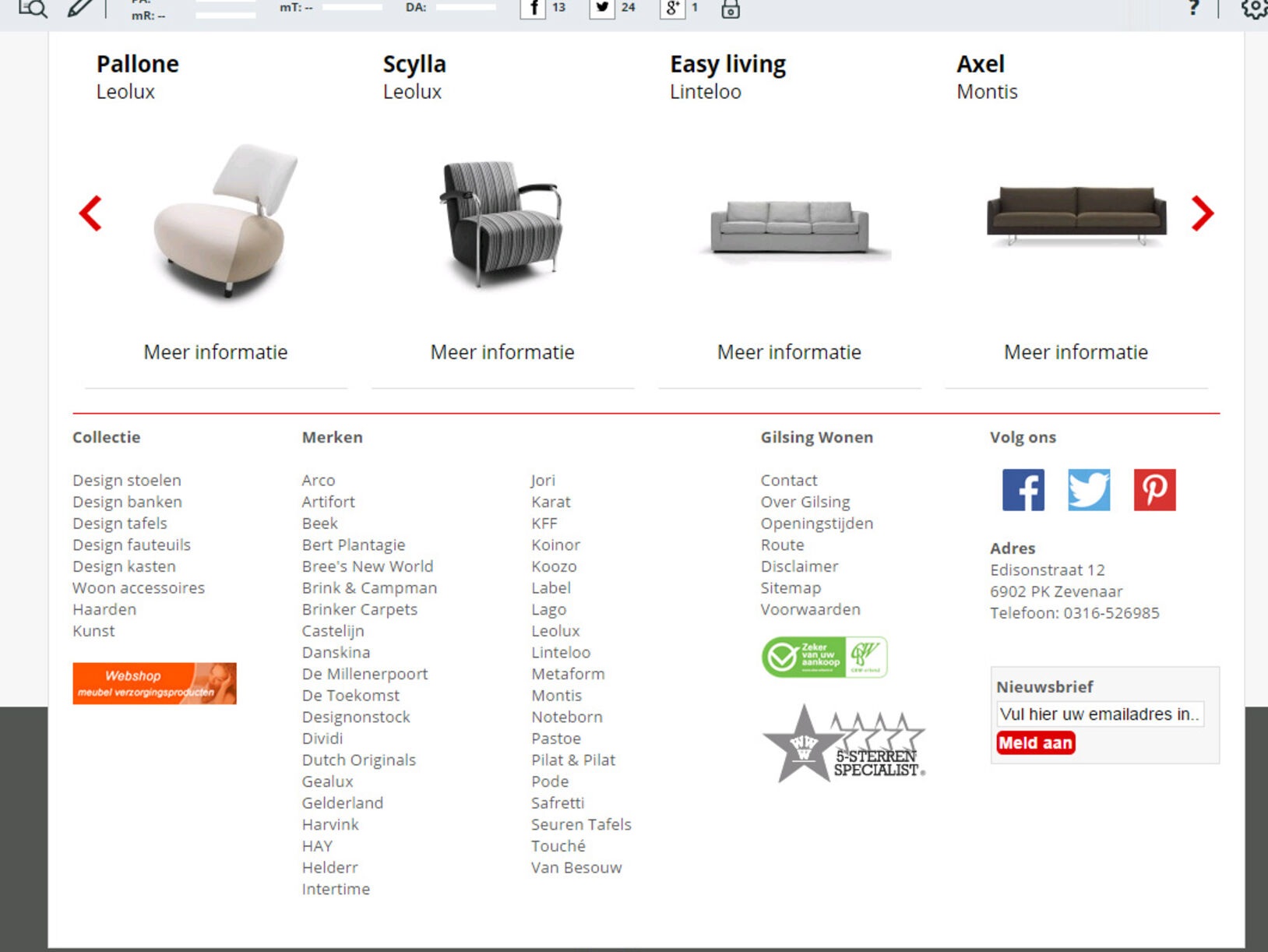Click the Scylla striped armchair image
Viewport: 1268px width, 952px height.
click(x=501, y=223)
